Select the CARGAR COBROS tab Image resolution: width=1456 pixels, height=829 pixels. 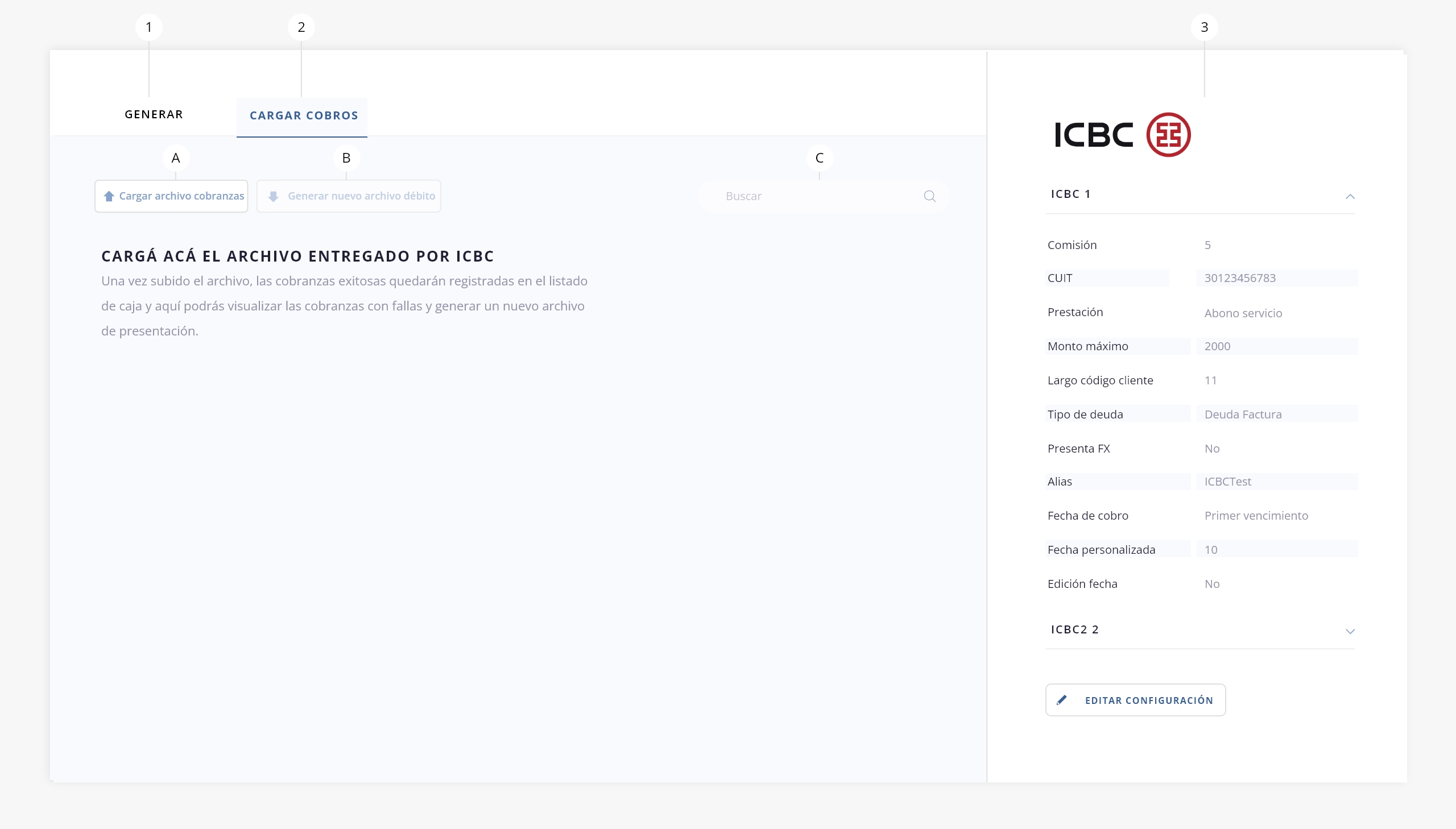pos(303,116)
